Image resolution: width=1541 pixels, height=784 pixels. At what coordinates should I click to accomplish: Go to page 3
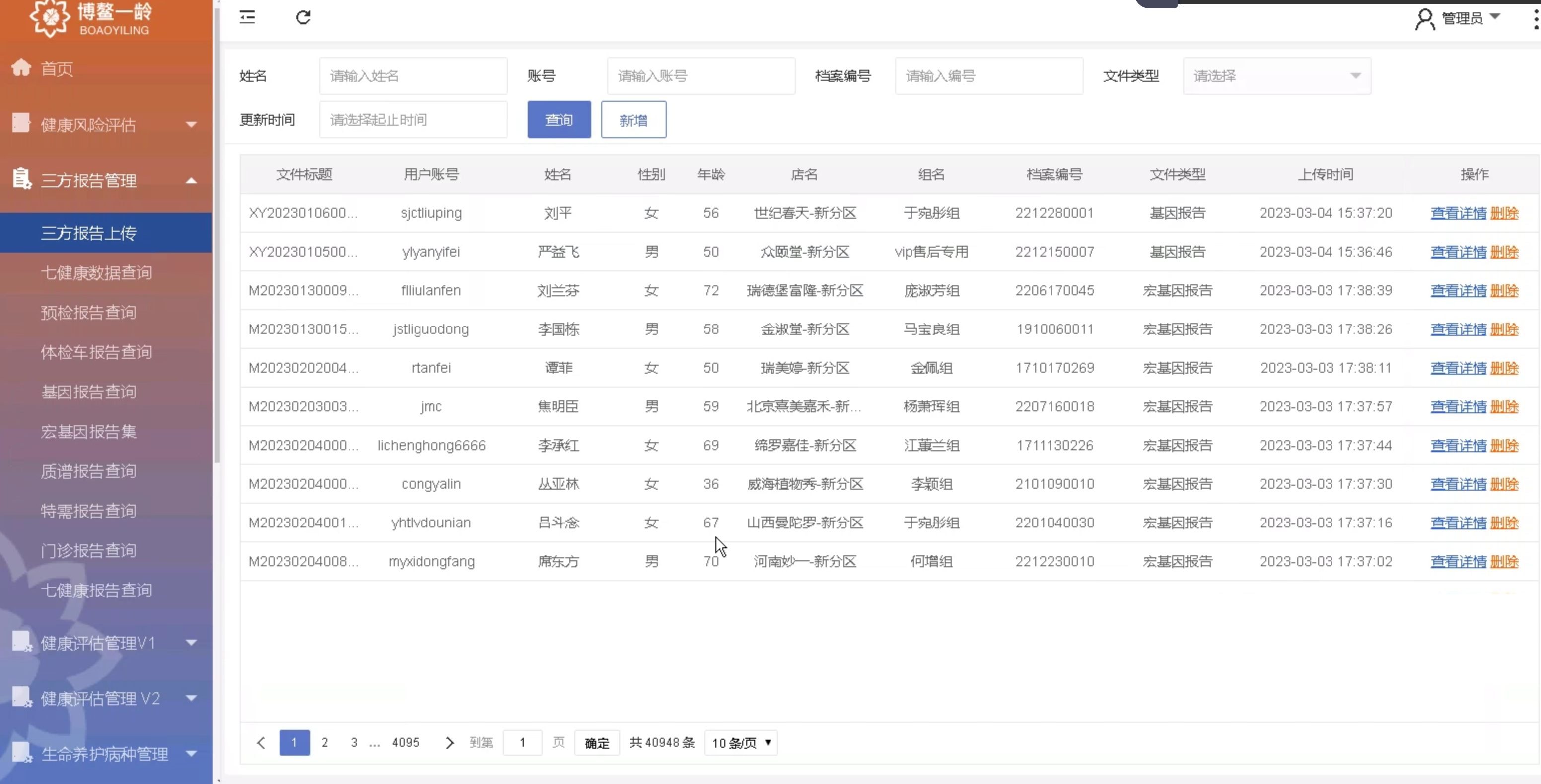[x=355, y=743]
